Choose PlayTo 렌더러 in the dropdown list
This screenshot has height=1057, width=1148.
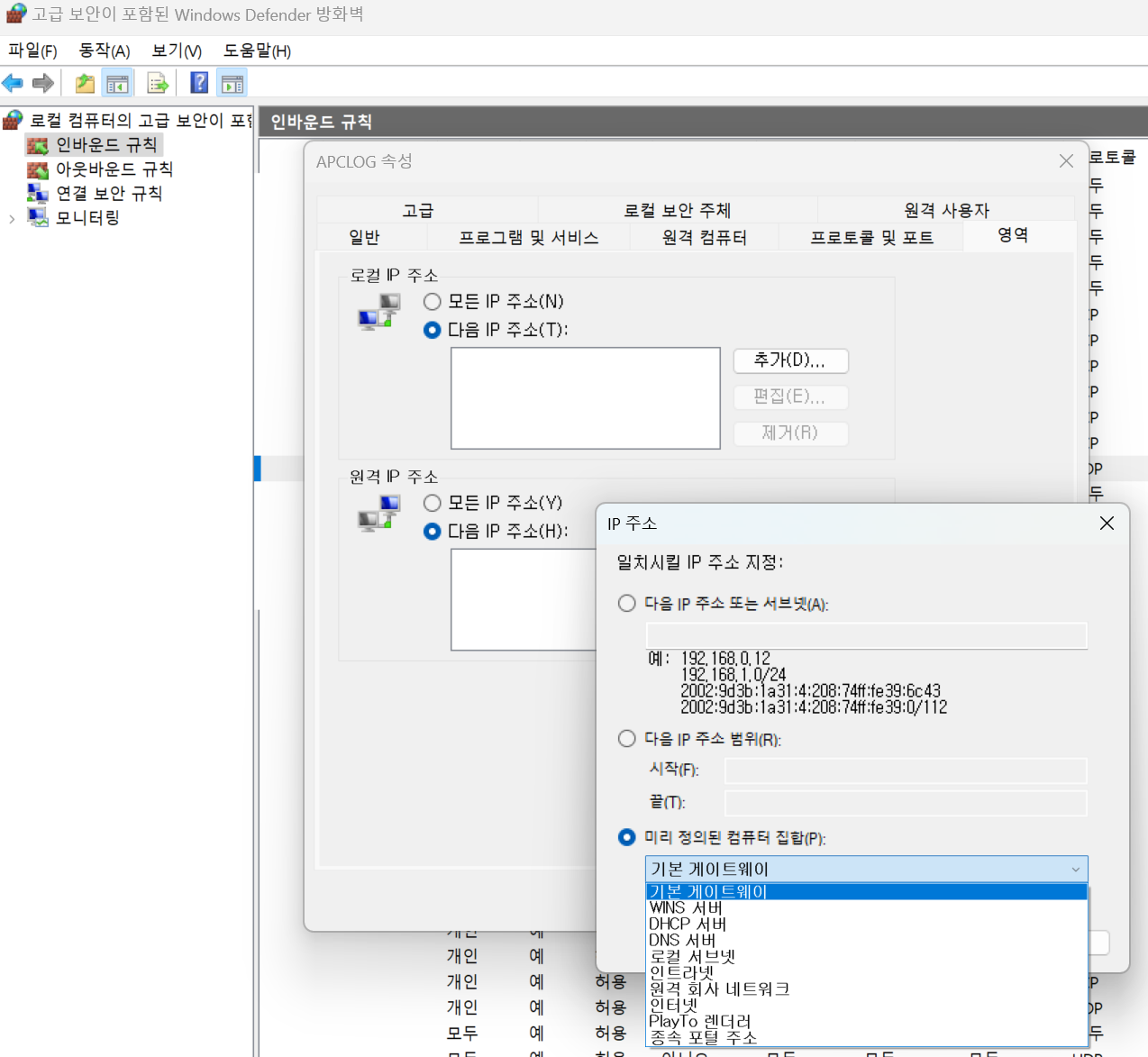pos(867,1022)
